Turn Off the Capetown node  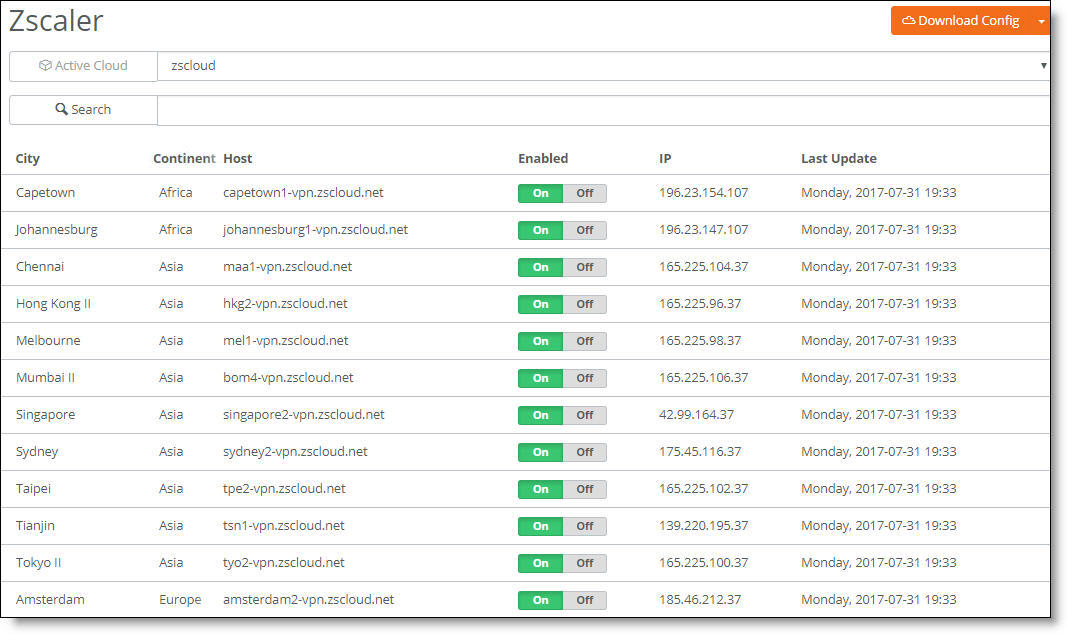[x=585, y=193]
